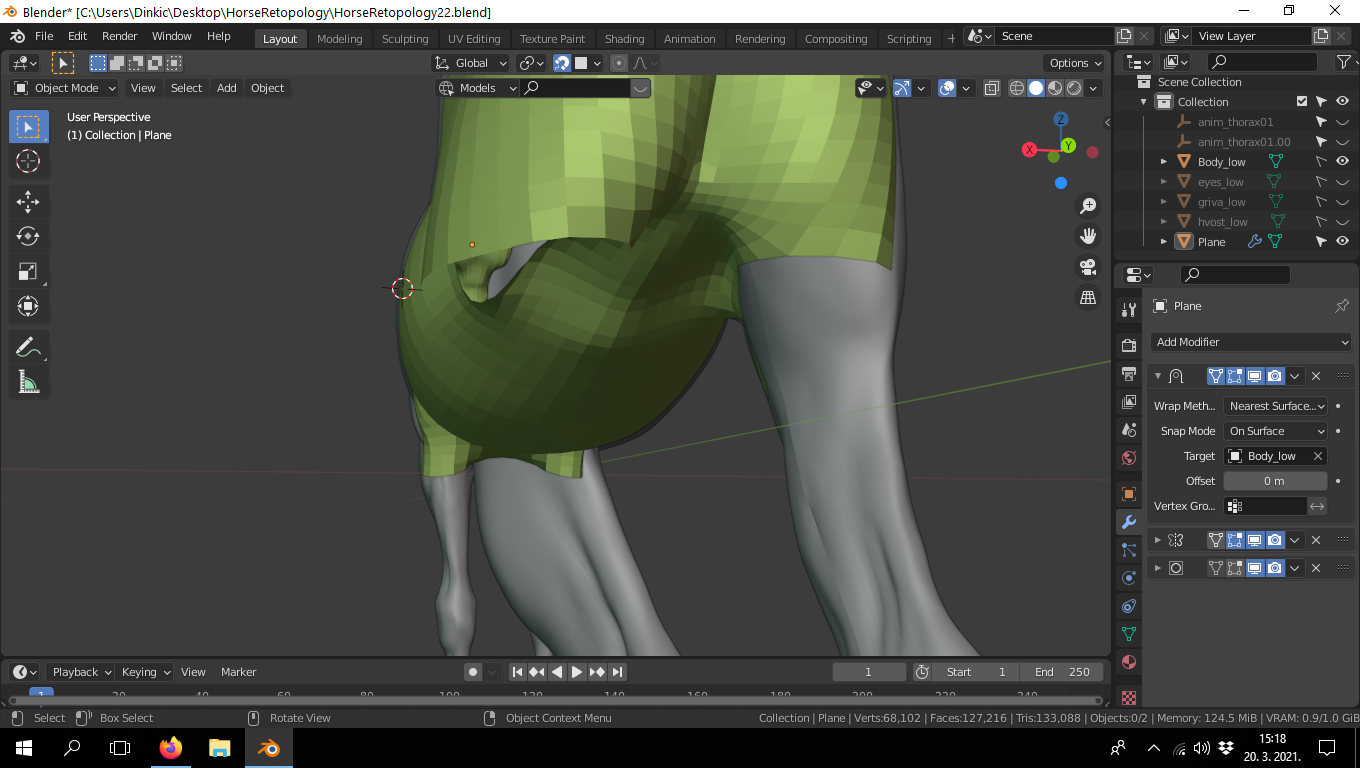Open Wrap Method Nearest Surface dropdown
This screenshot has width=1360, height=768.
tap(1276, 406)
